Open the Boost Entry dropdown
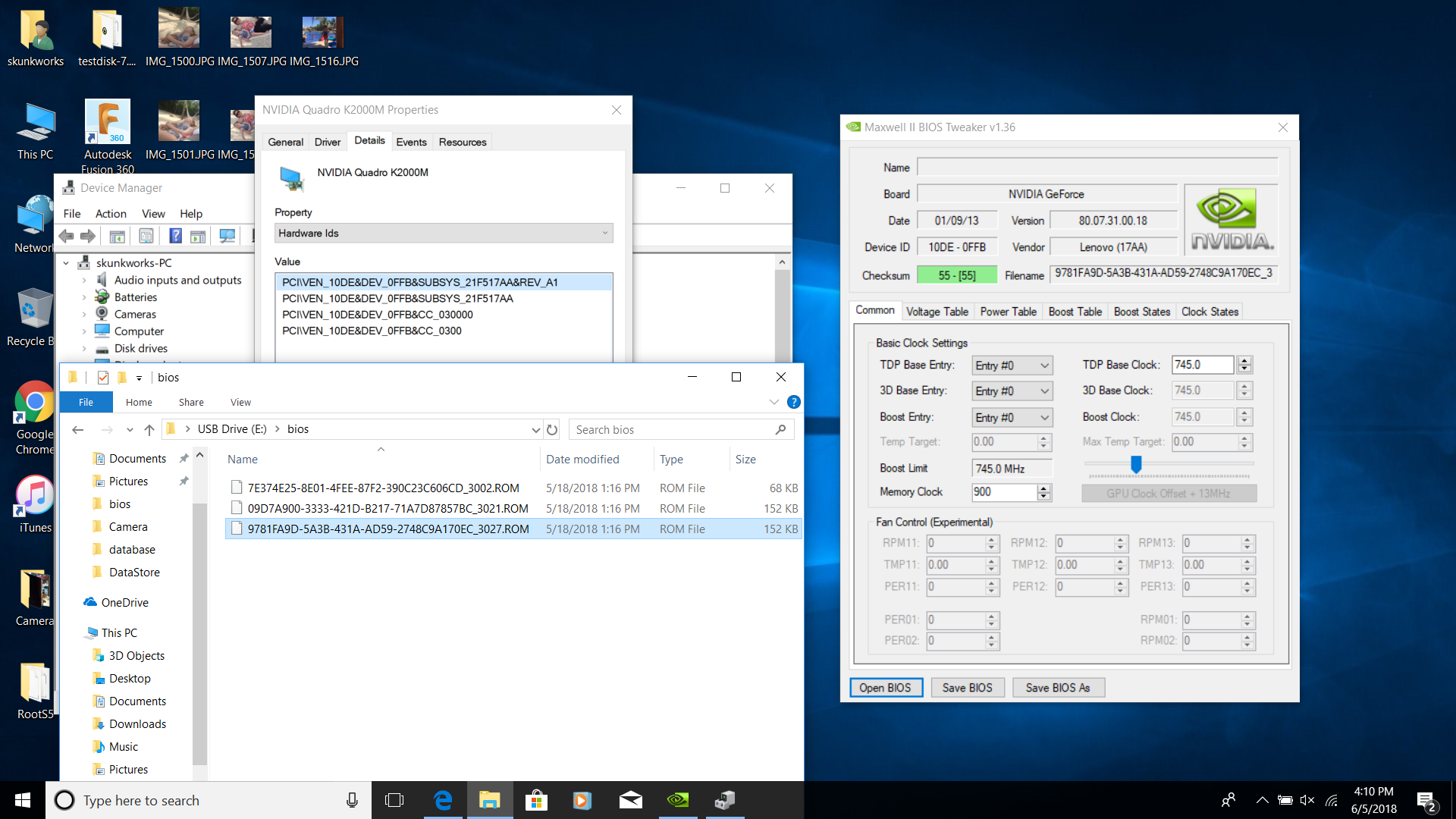Viewport: 1456px width, 819px height. tap(1012, 418)
